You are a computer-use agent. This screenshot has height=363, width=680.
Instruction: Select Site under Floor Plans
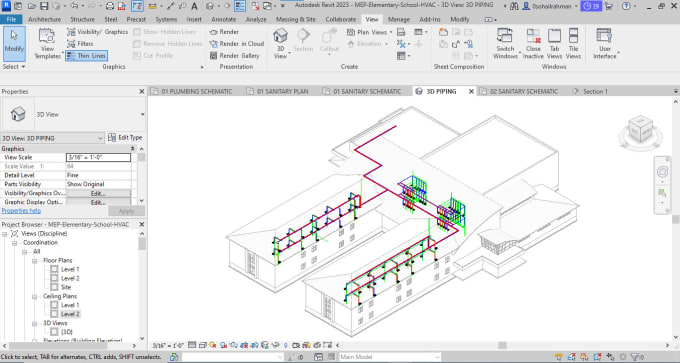point(65,287)
